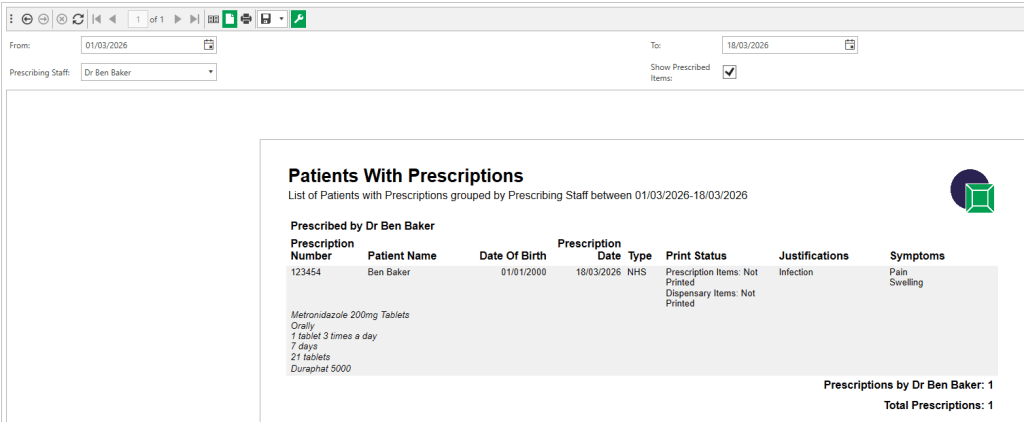1024x422 pixels.
Task: Open the export format dropdown arrow
Action: (x=281, y=19)
